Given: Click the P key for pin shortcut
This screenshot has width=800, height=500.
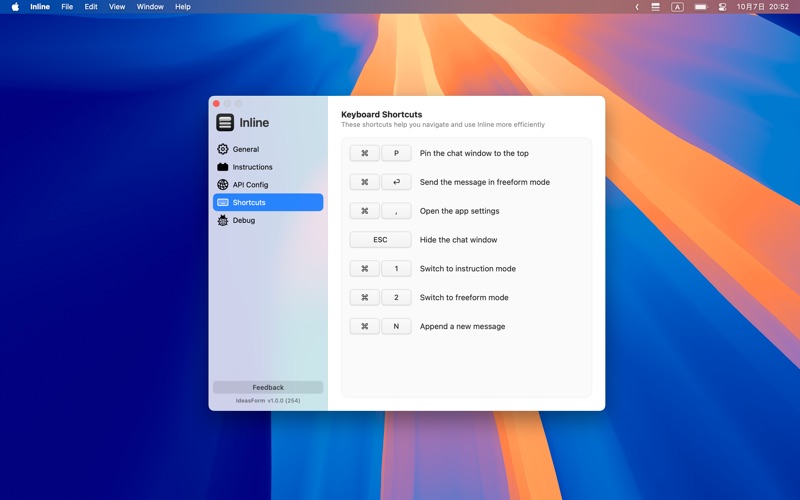Looking at the screenshot, I should pyautogui.click(x=396, y=154).
